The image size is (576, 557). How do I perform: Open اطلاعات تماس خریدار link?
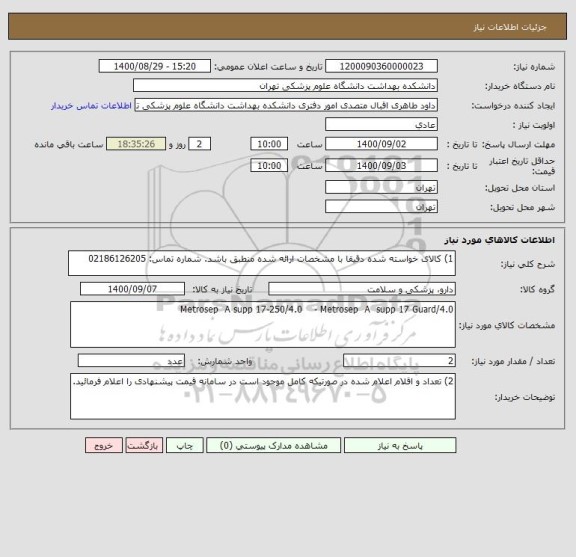pos(91,106)
